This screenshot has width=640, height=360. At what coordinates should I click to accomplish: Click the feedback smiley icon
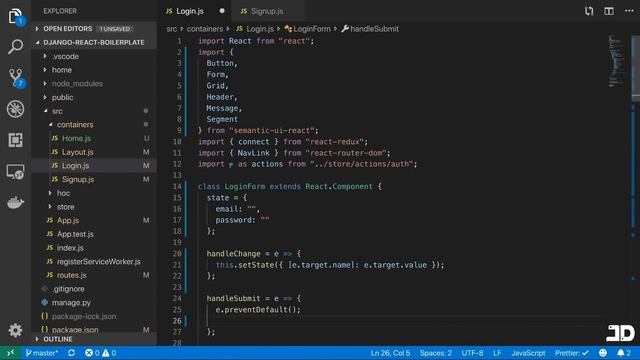(x=602, y=353)
